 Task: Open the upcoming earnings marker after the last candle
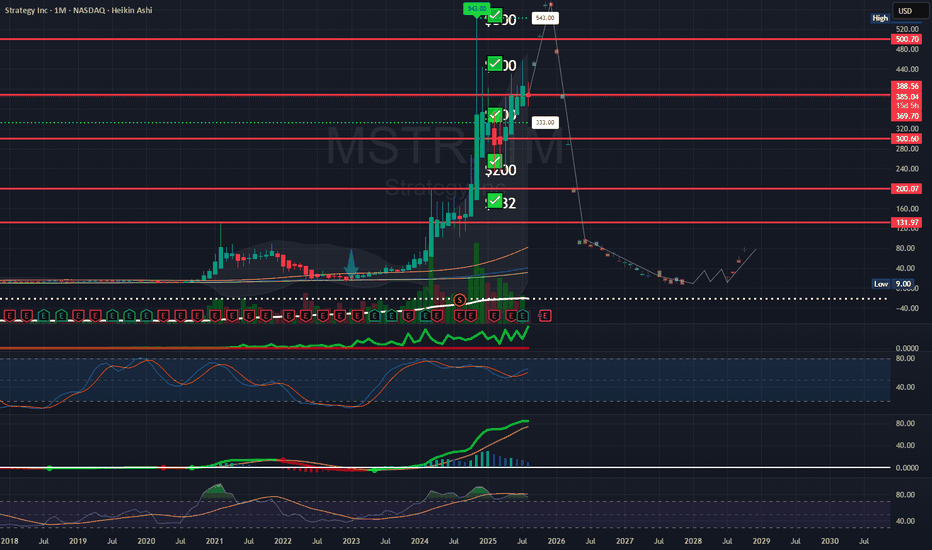(545, 316)
